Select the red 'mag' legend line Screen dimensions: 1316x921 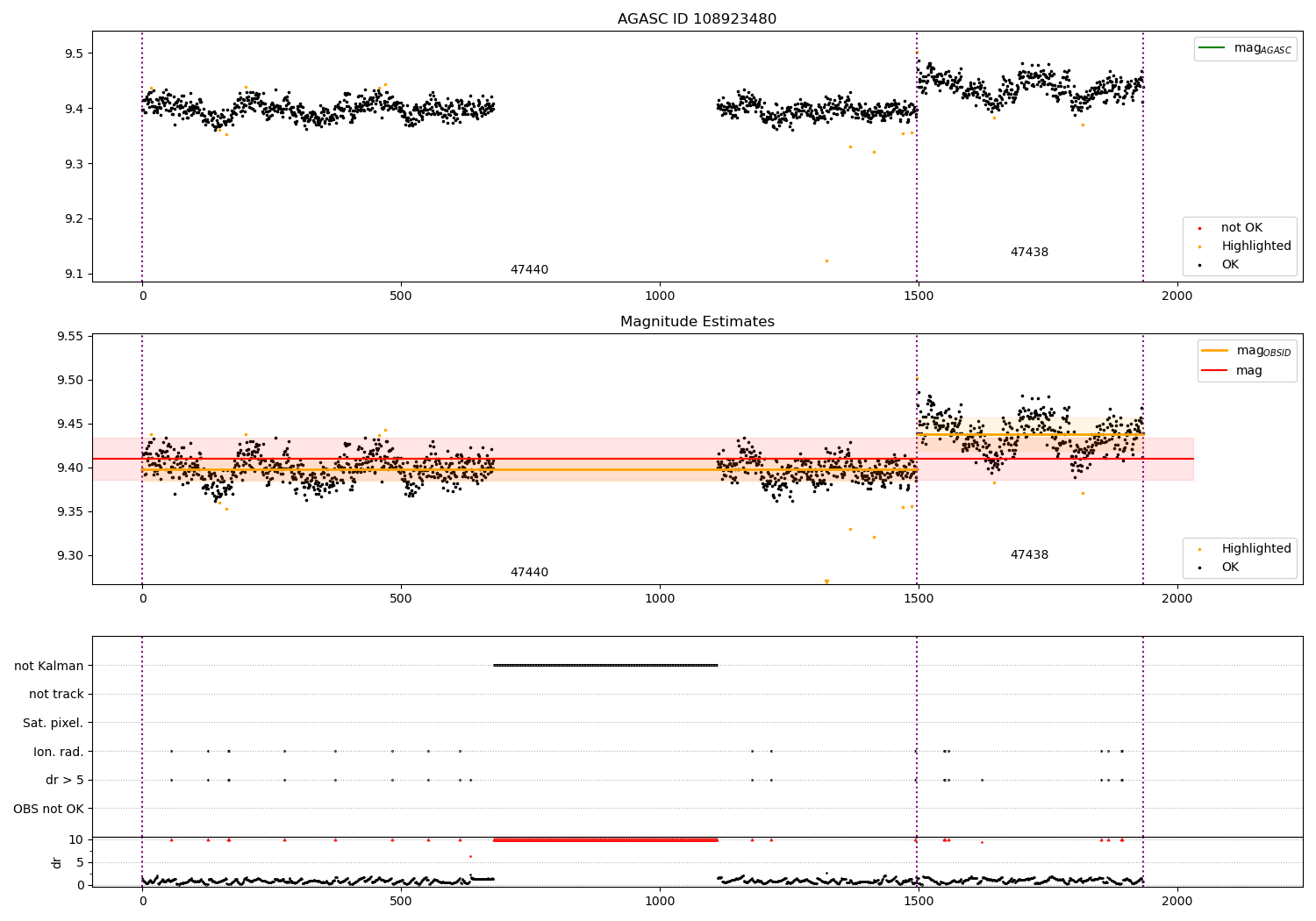[1215, 370]
